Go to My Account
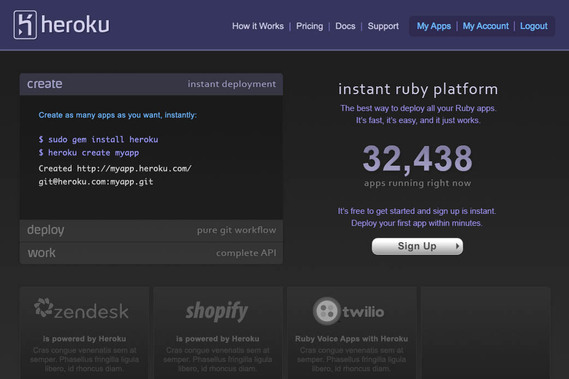 click(486, 26)
